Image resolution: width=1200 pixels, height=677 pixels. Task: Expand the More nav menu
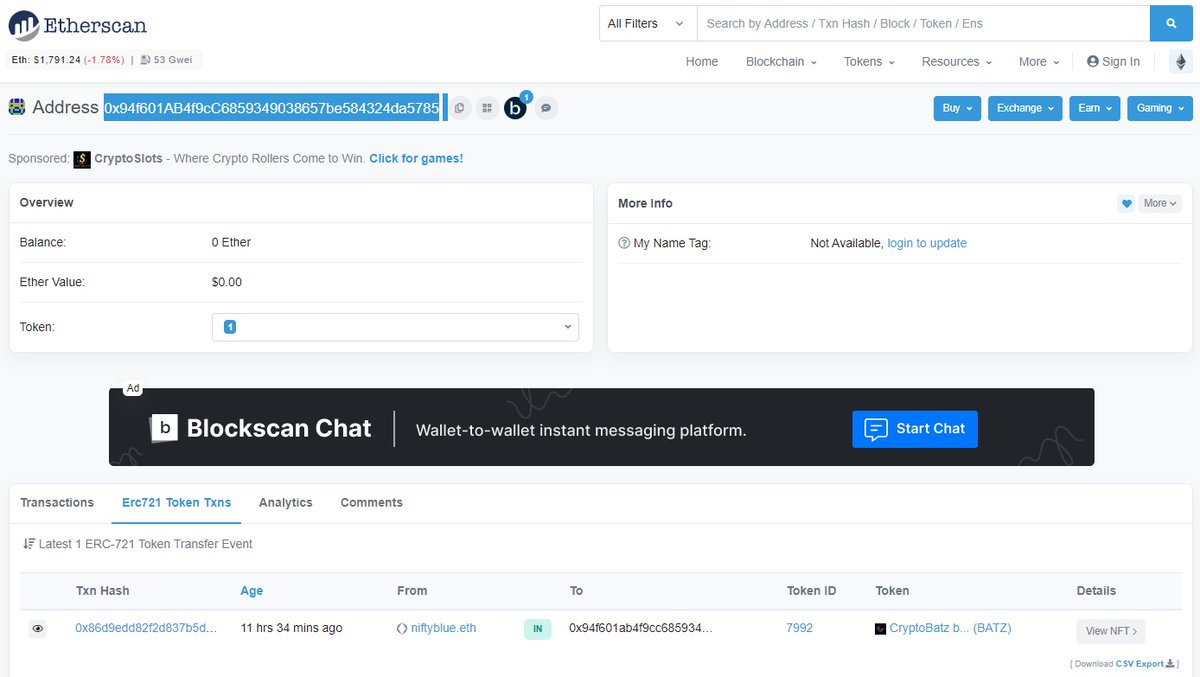click(x=1039, y=62)
